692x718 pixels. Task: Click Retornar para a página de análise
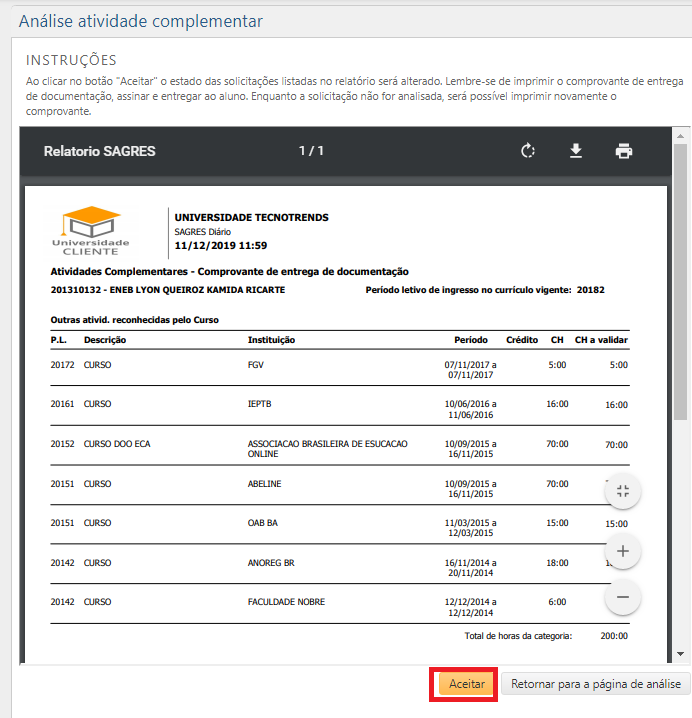(x=596, y=685)
